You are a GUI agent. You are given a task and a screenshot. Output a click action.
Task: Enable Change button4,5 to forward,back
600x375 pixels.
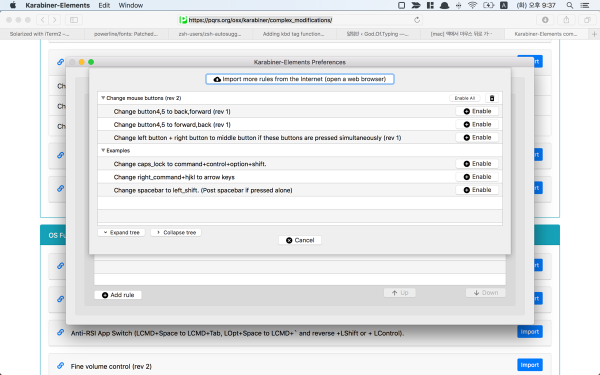[x=477, y=124]
